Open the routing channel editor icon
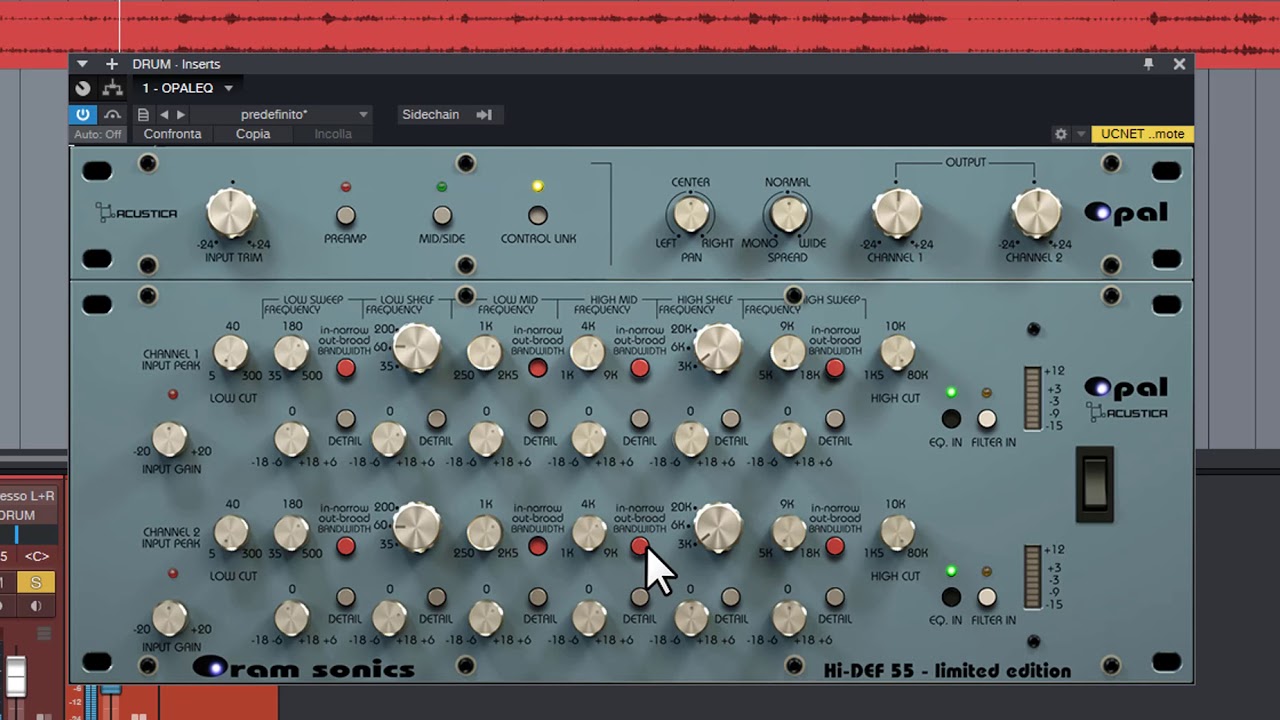Image resolution: width=1280 pixels, height=720 pixels. click(113, 89)
